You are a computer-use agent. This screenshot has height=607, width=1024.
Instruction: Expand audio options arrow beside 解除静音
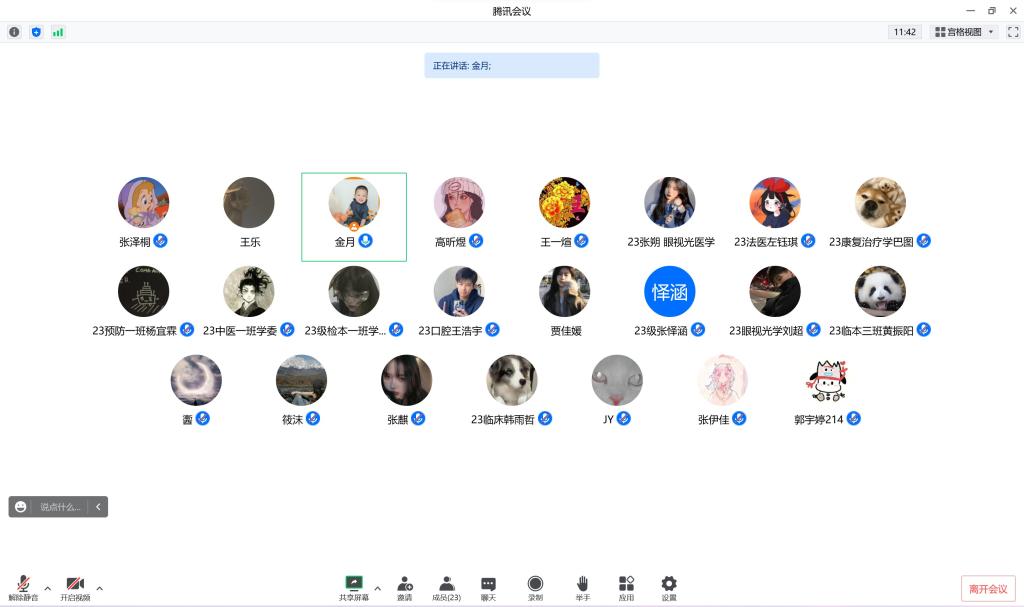[47, 588]
